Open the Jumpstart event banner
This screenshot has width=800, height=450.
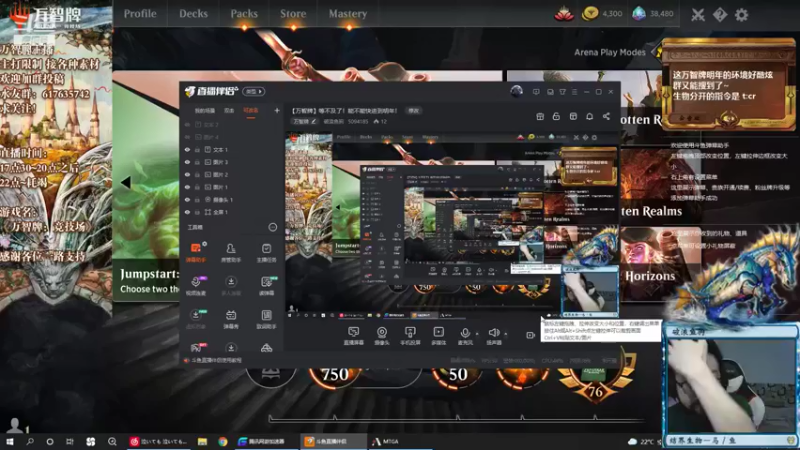point(146,186)
